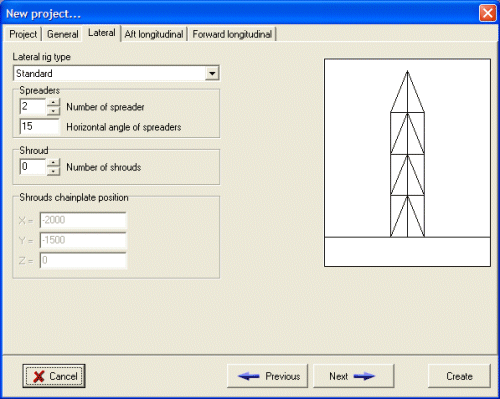
Task: Edit the Horizontal angle of spreaders field
Action: (40, 126)
